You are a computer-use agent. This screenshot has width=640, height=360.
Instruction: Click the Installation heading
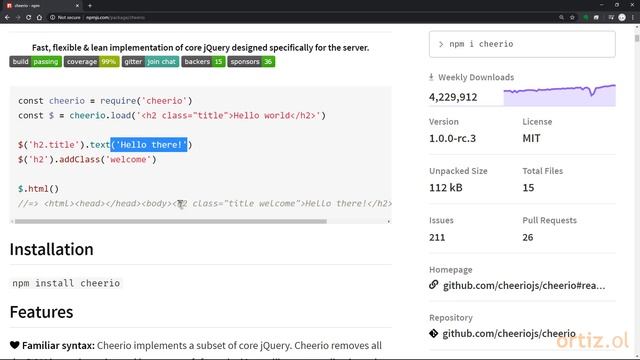[51, 249]
